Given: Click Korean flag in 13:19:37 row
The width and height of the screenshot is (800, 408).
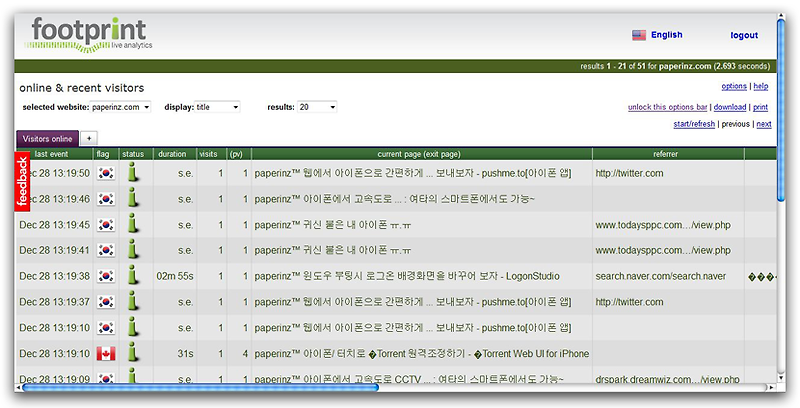Looking at the screenshot, I should (106, 302).
